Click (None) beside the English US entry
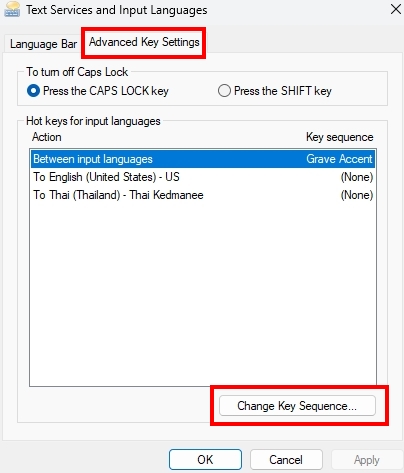 pos(357,177)
